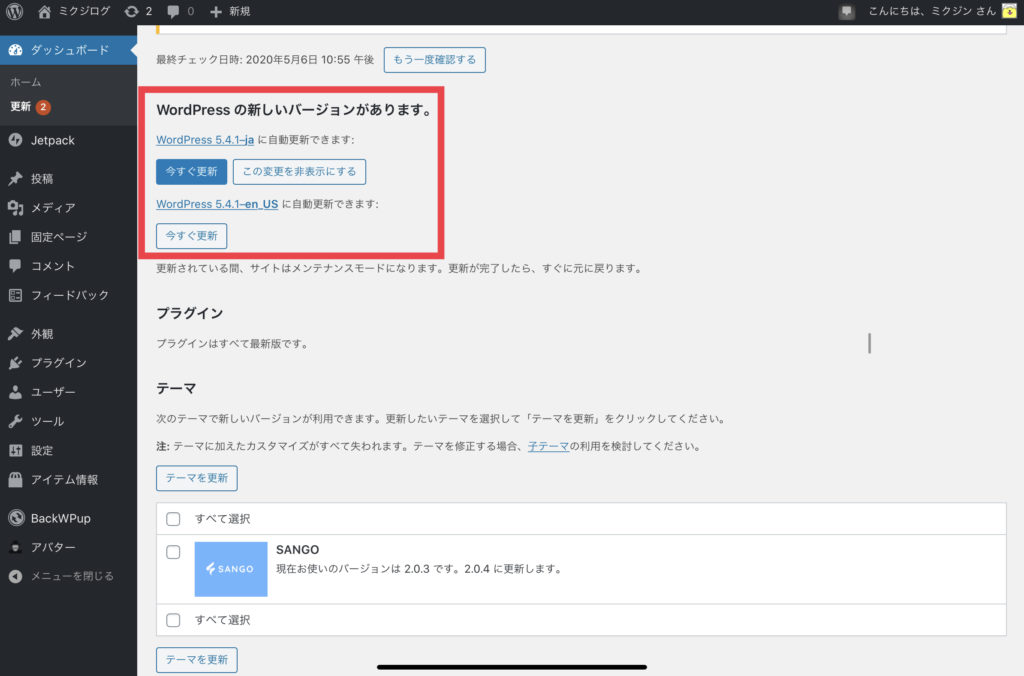Open the 投稿 menu label

[x=42, y=178]
